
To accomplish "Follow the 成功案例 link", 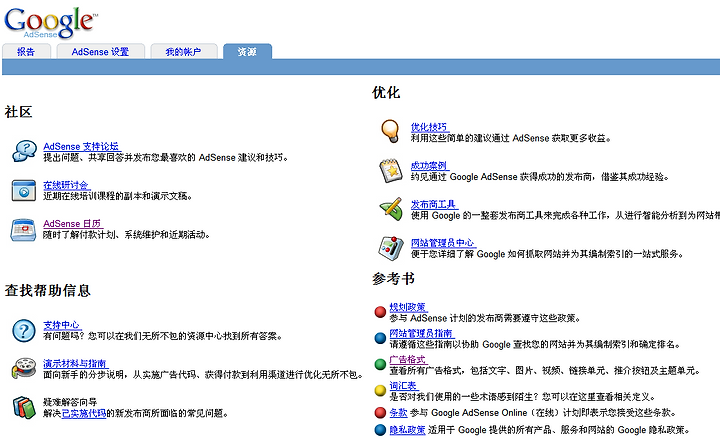I will coord(429,166).
